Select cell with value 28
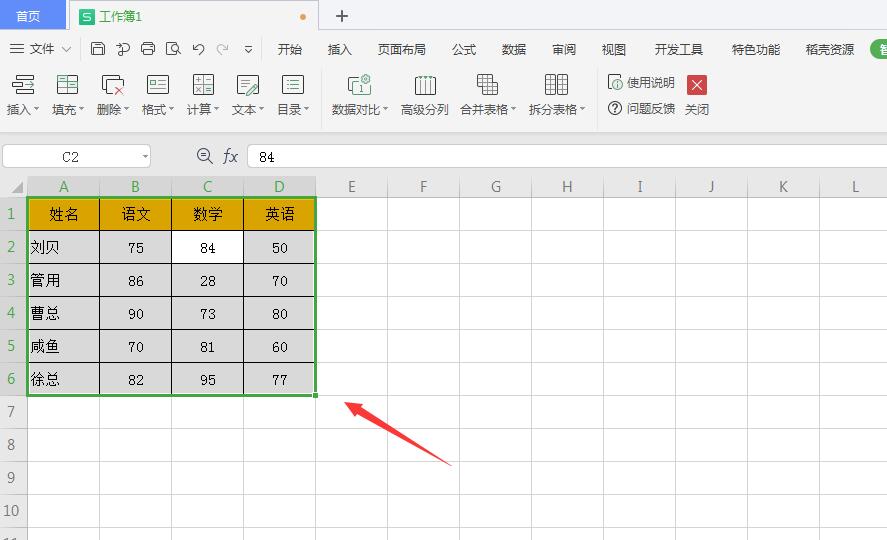 (208, 280)
